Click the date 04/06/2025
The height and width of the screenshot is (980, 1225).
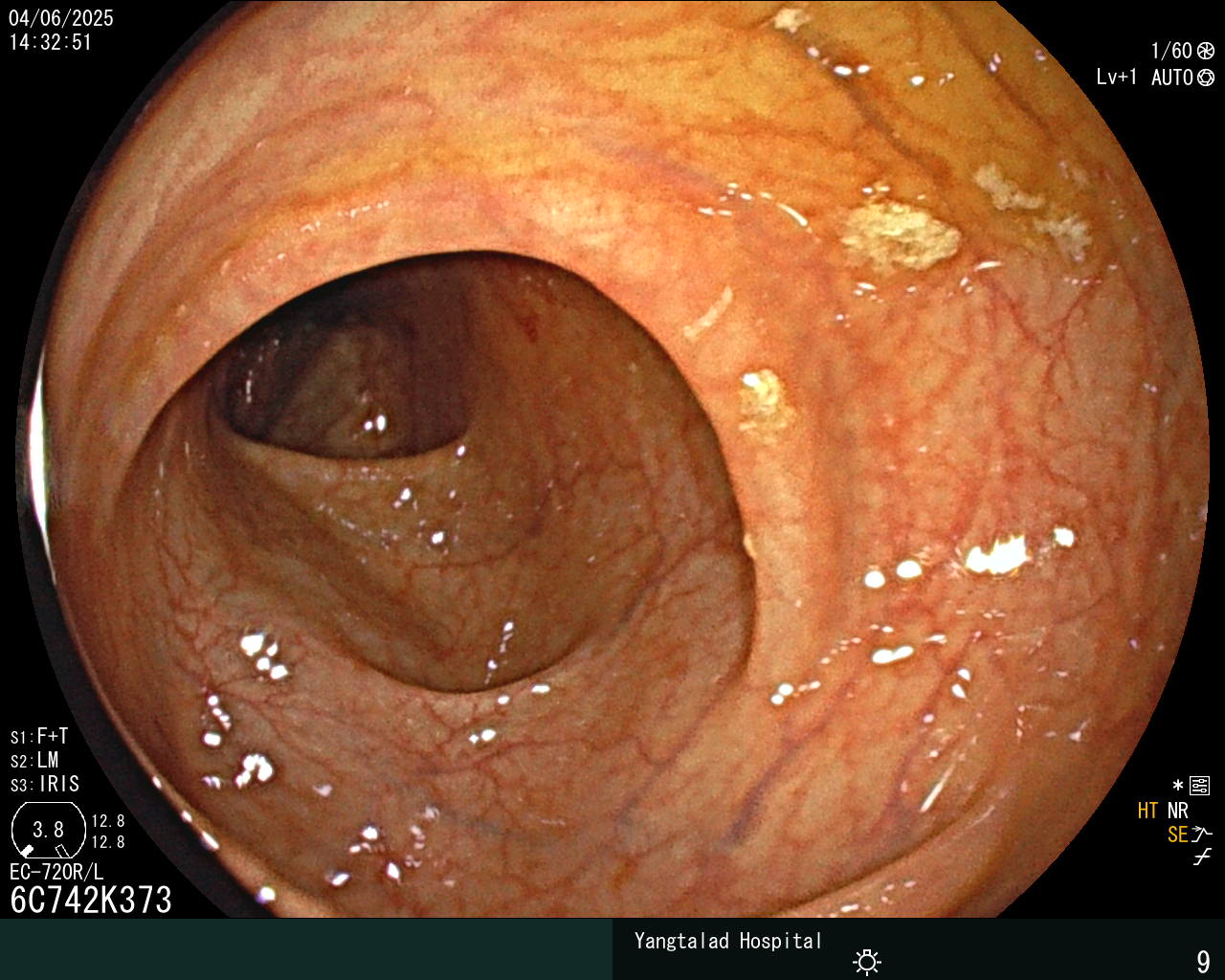pos(61,18)
